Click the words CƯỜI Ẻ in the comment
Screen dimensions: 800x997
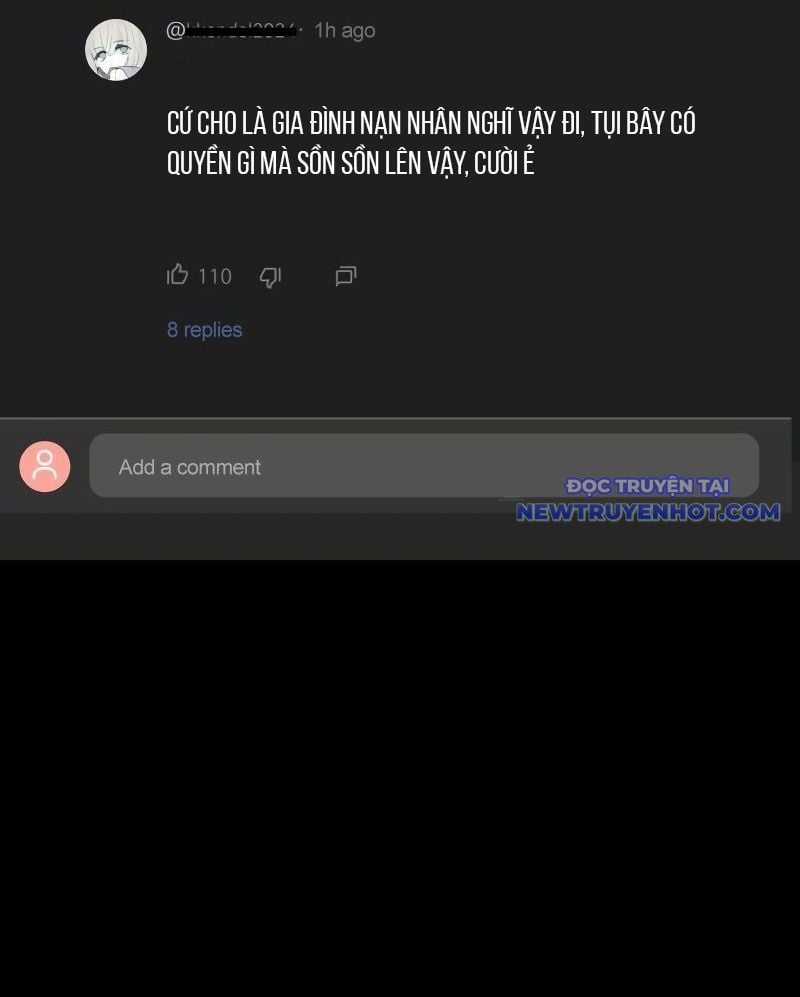pyautogui.click(x=504, y=163)
